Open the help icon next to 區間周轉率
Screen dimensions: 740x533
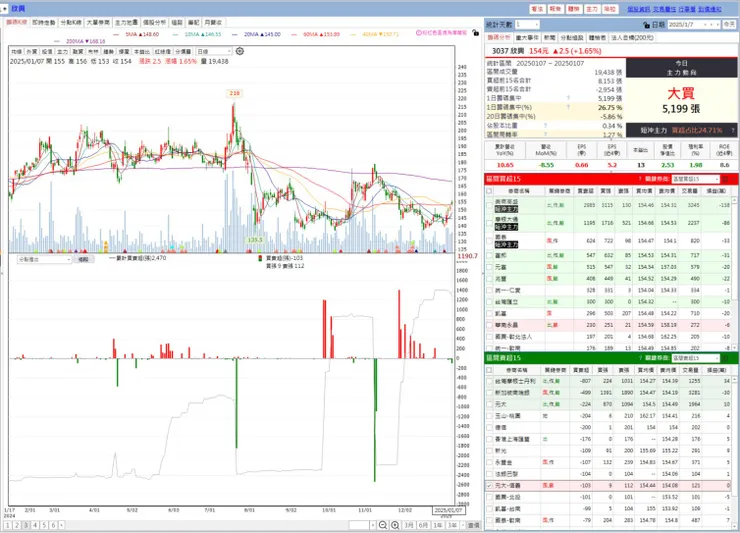545,135
